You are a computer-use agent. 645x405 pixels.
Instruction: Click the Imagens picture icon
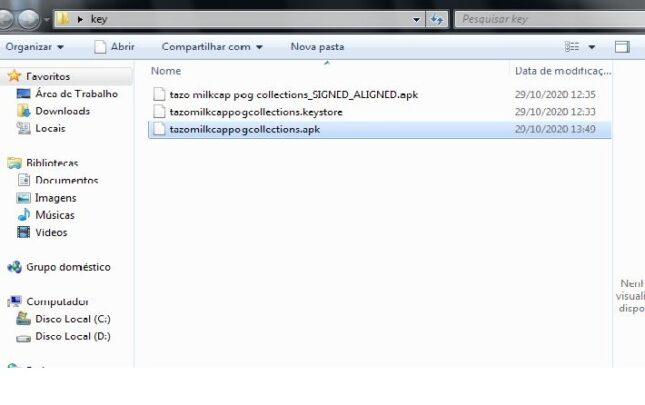tap(23, 198)
